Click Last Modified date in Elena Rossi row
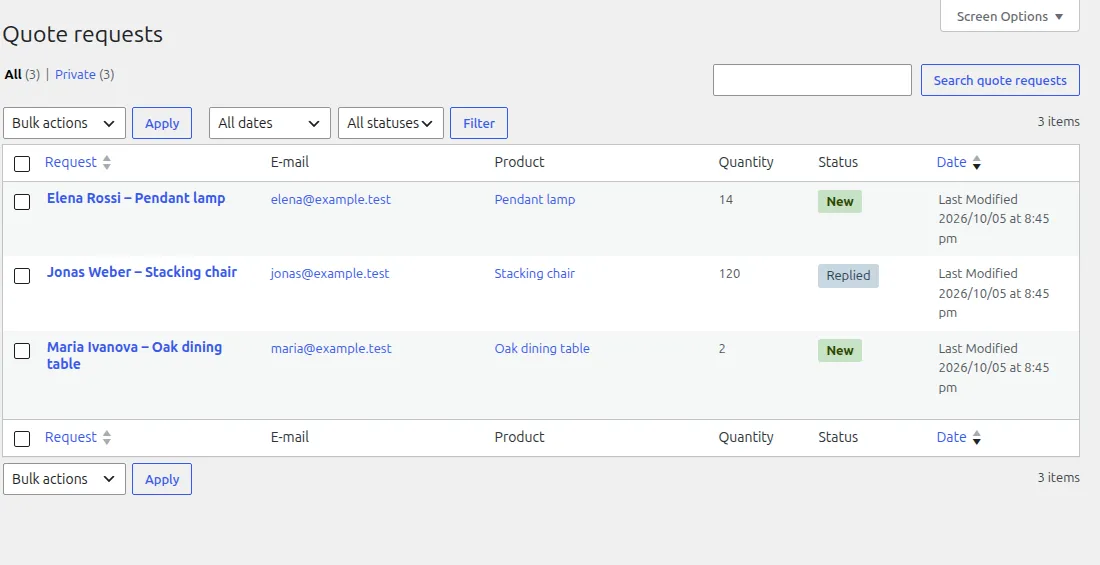Viewport: 1100px width, 565px height. [x=994, y=219]
